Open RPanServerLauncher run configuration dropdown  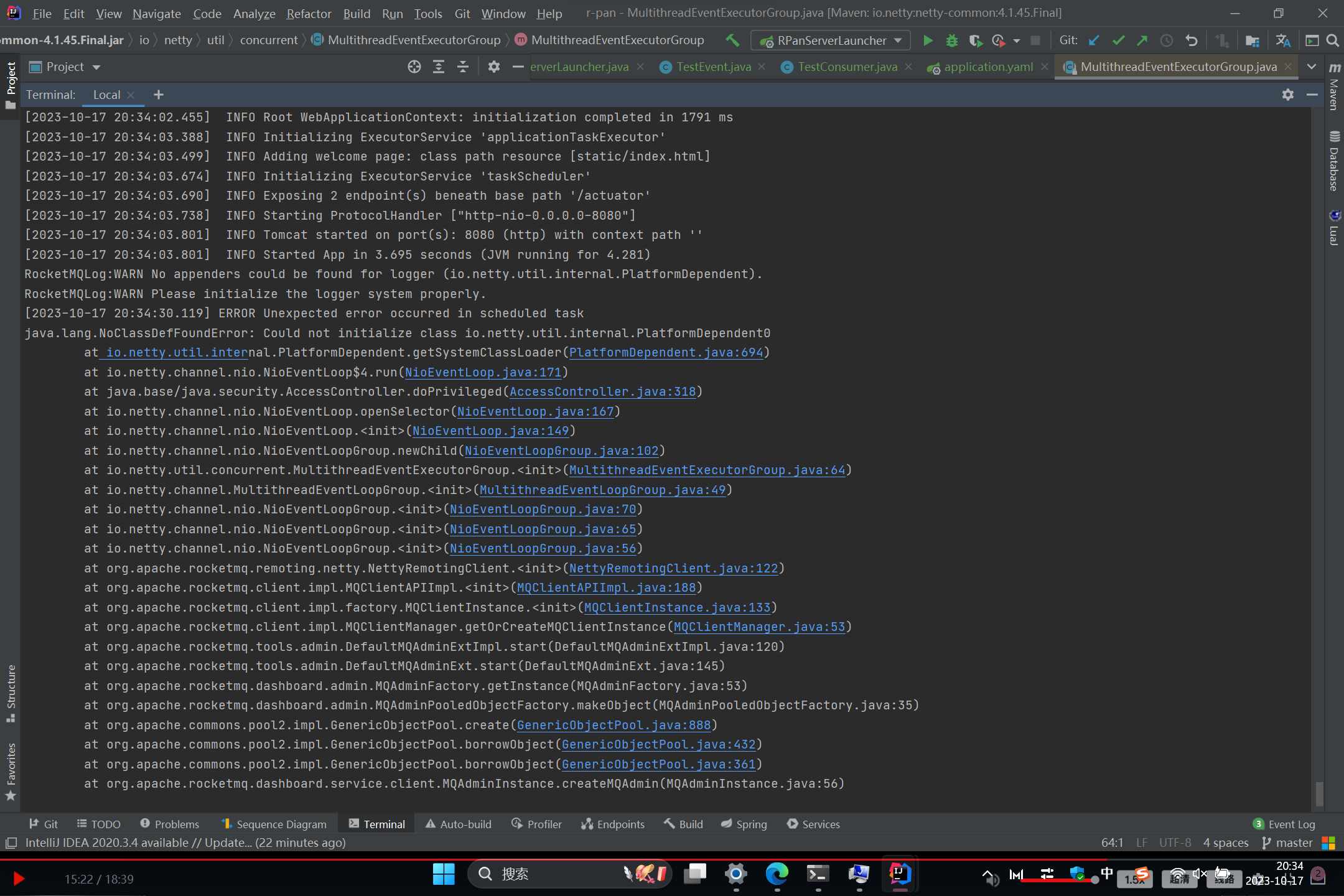831,40
